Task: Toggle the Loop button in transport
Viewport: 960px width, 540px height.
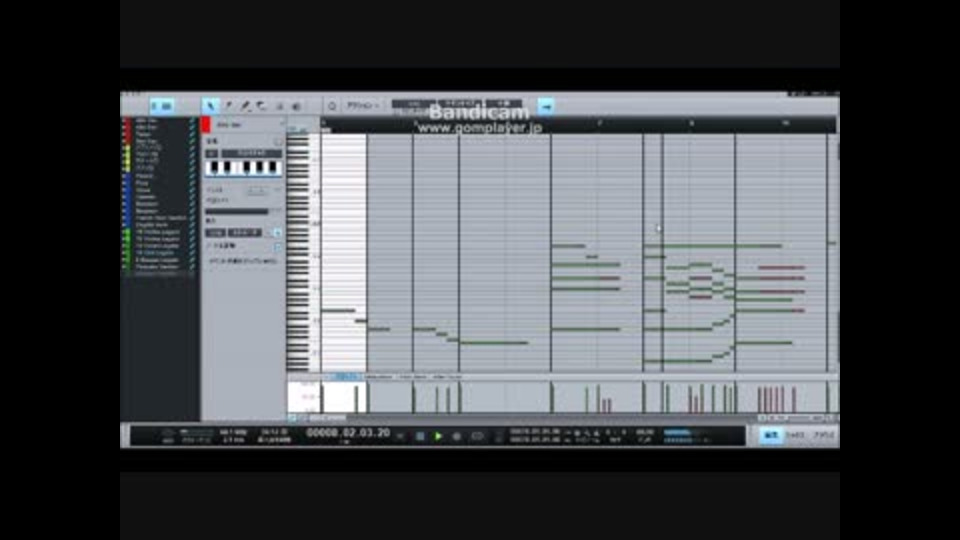Action: pos(477,436)
